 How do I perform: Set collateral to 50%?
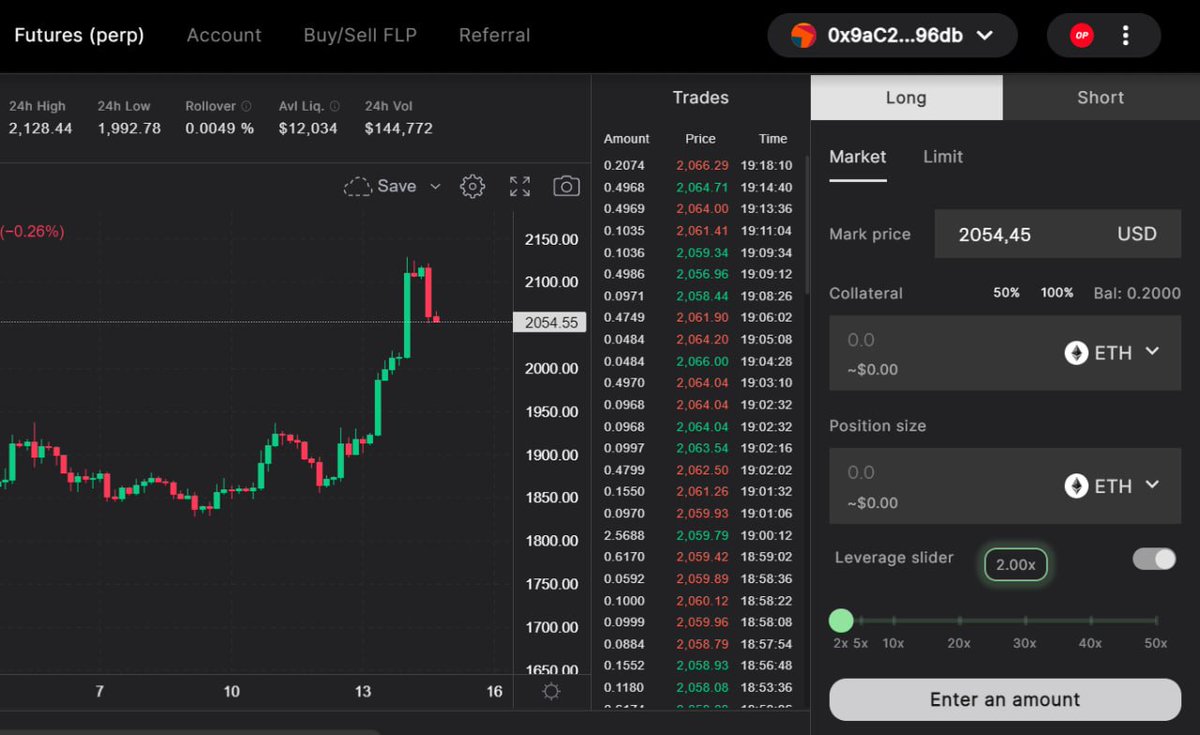coord(1006,293)
